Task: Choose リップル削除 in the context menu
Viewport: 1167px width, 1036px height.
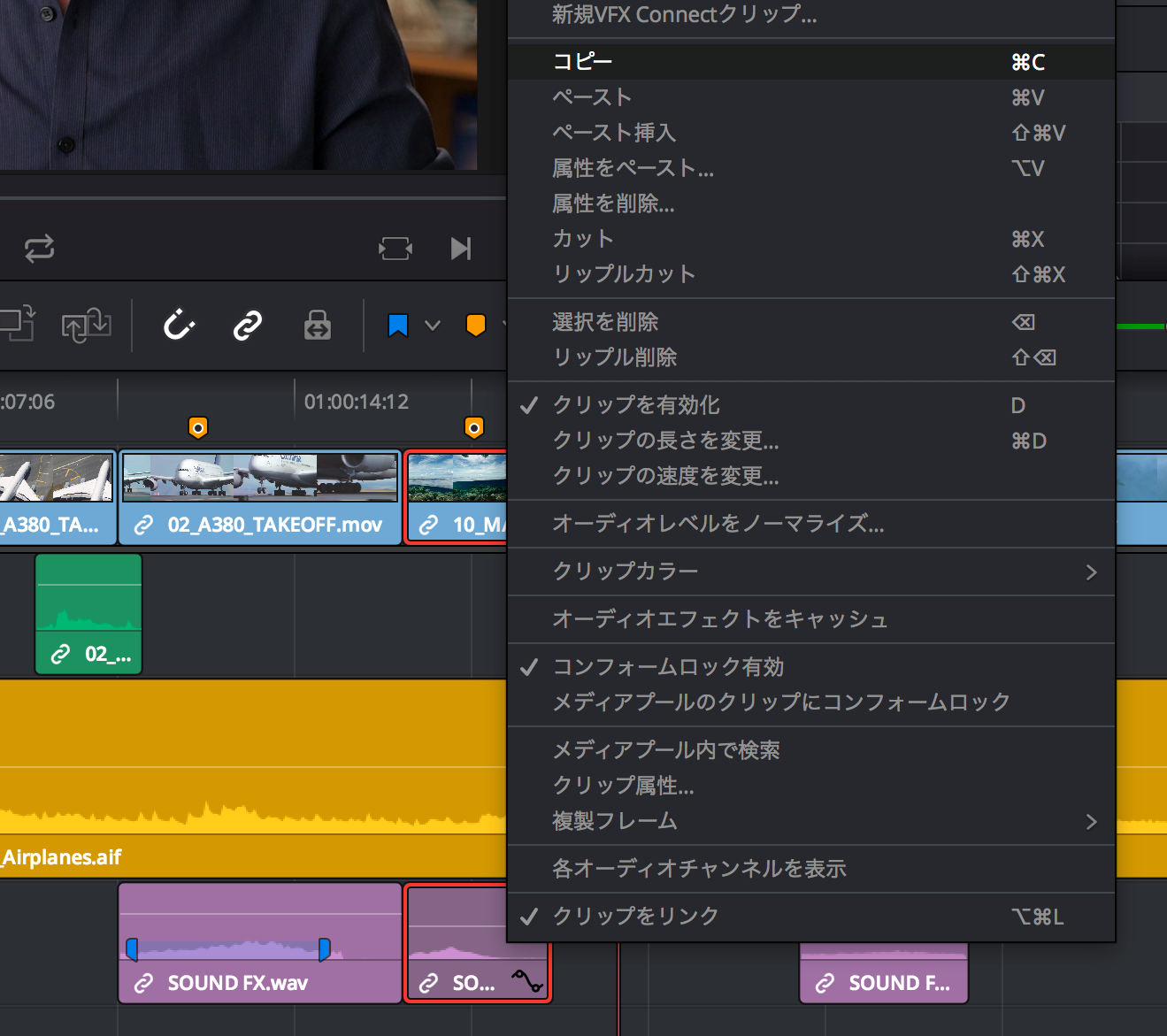Action: point(615,357)
